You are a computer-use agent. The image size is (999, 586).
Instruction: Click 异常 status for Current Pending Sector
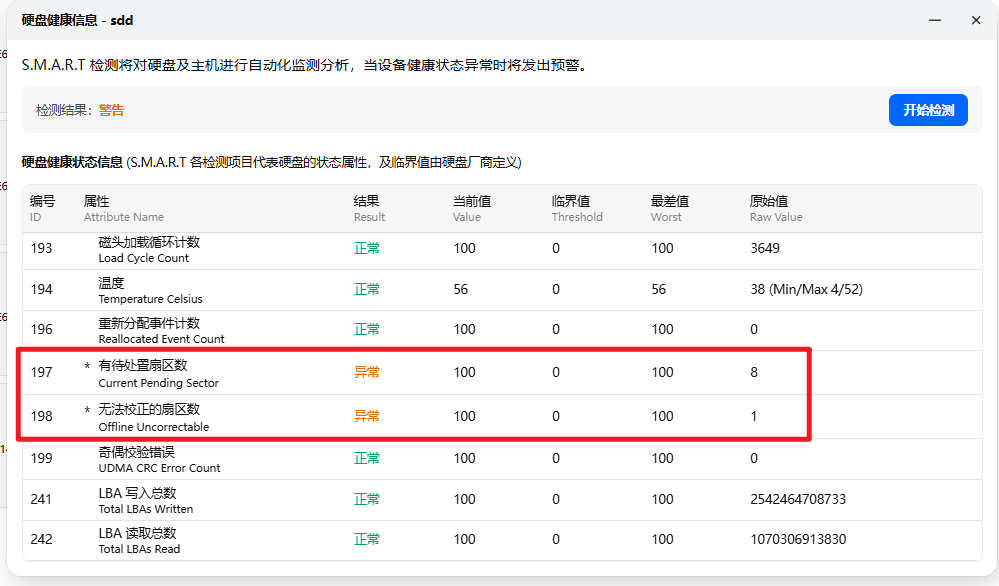(367, 372)
